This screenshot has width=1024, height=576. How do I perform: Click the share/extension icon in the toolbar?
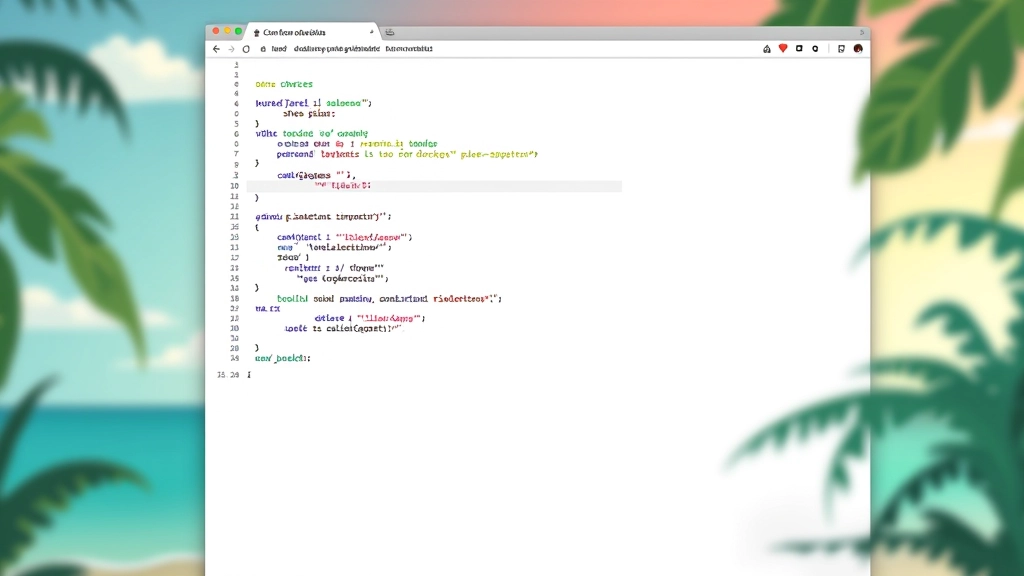768,48
